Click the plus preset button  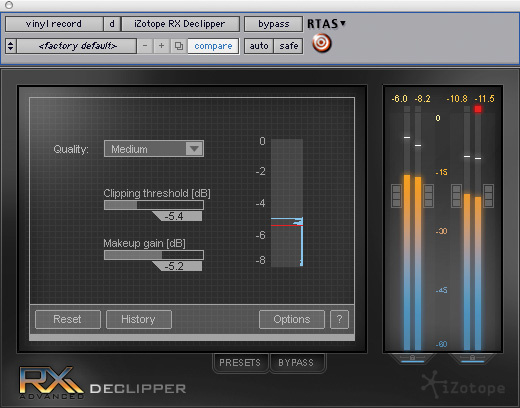pos(162,46)
